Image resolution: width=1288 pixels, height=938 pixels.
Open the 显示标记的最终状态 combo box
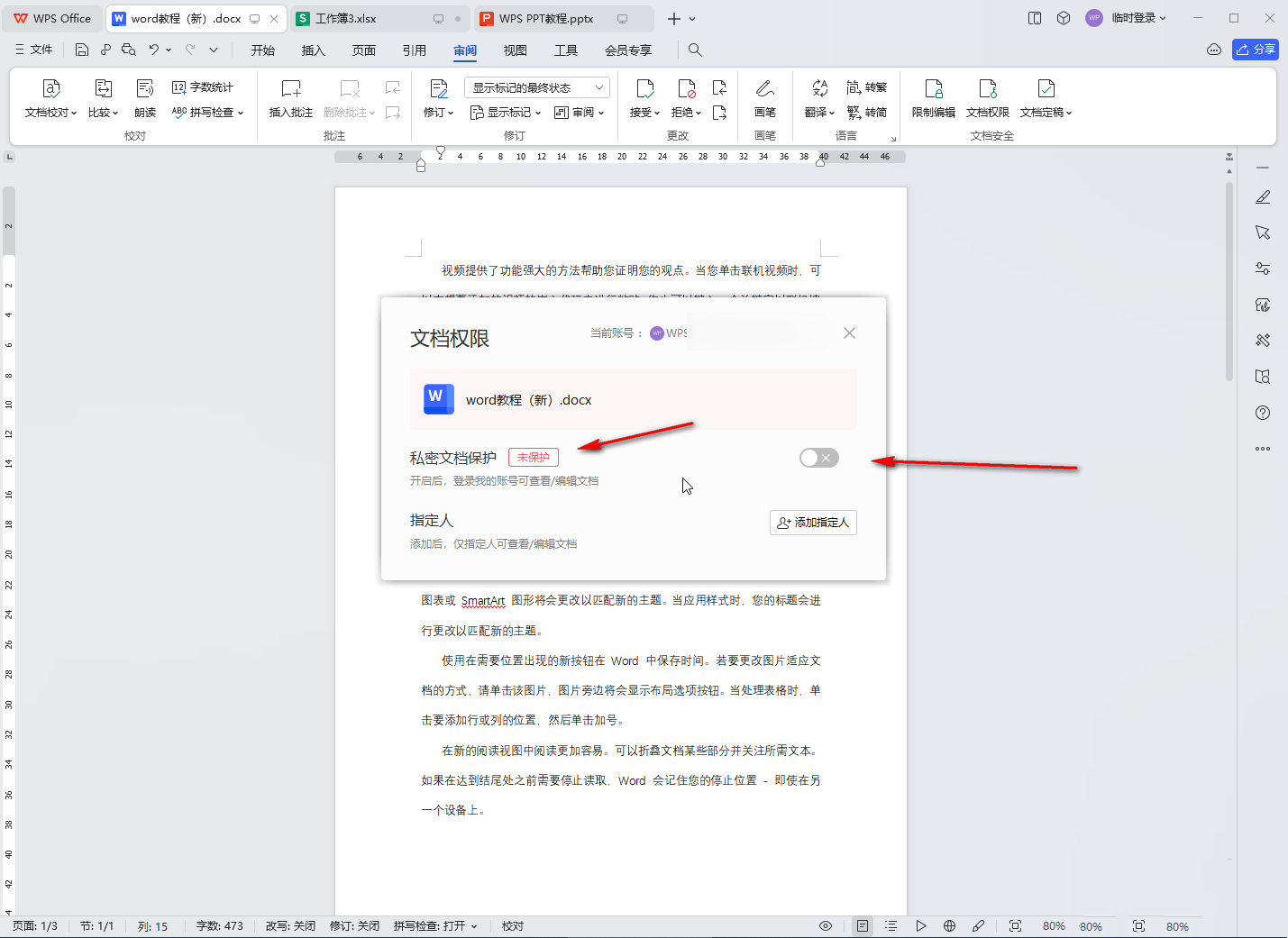pos(537,87)
